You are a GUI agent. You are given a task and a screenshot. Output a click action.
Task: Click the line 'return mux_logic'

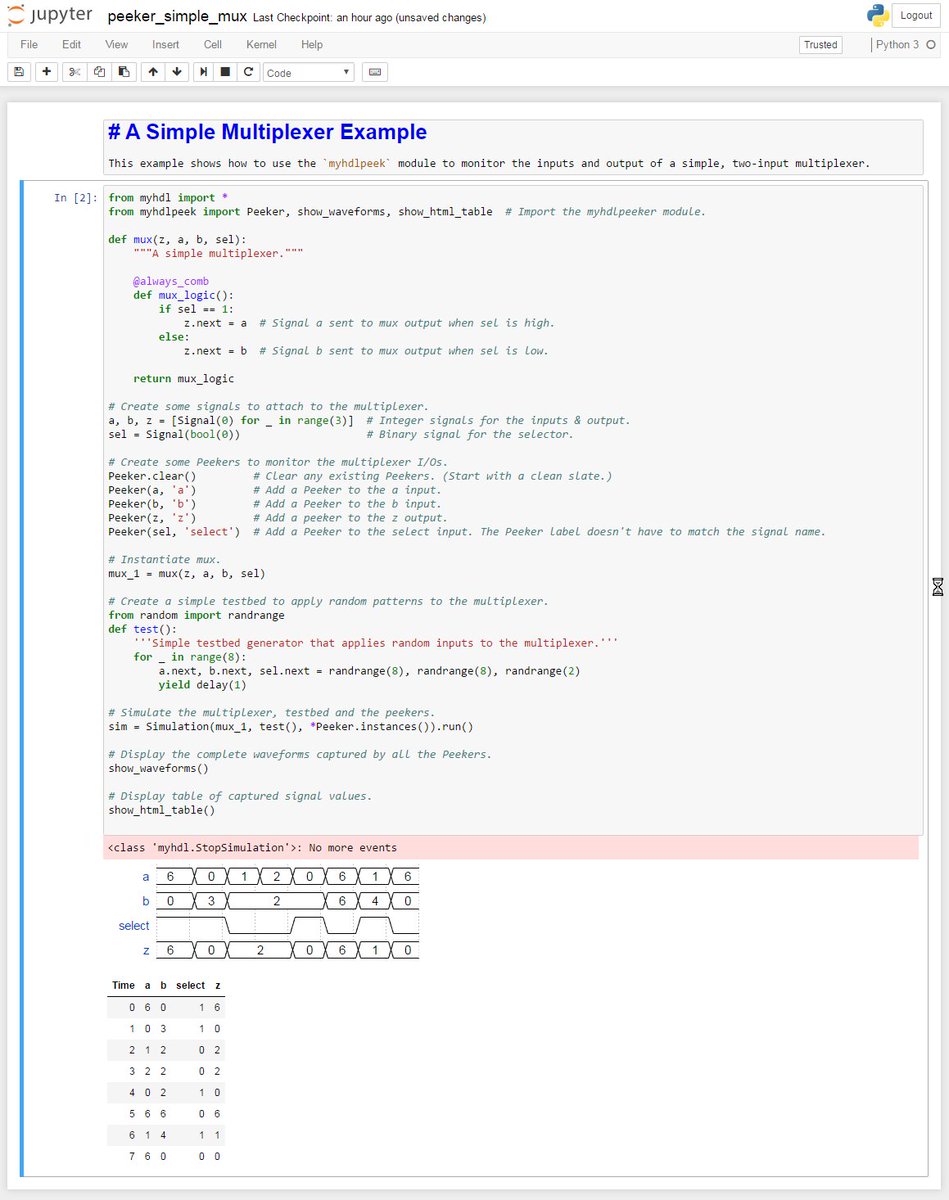point(183,379)
